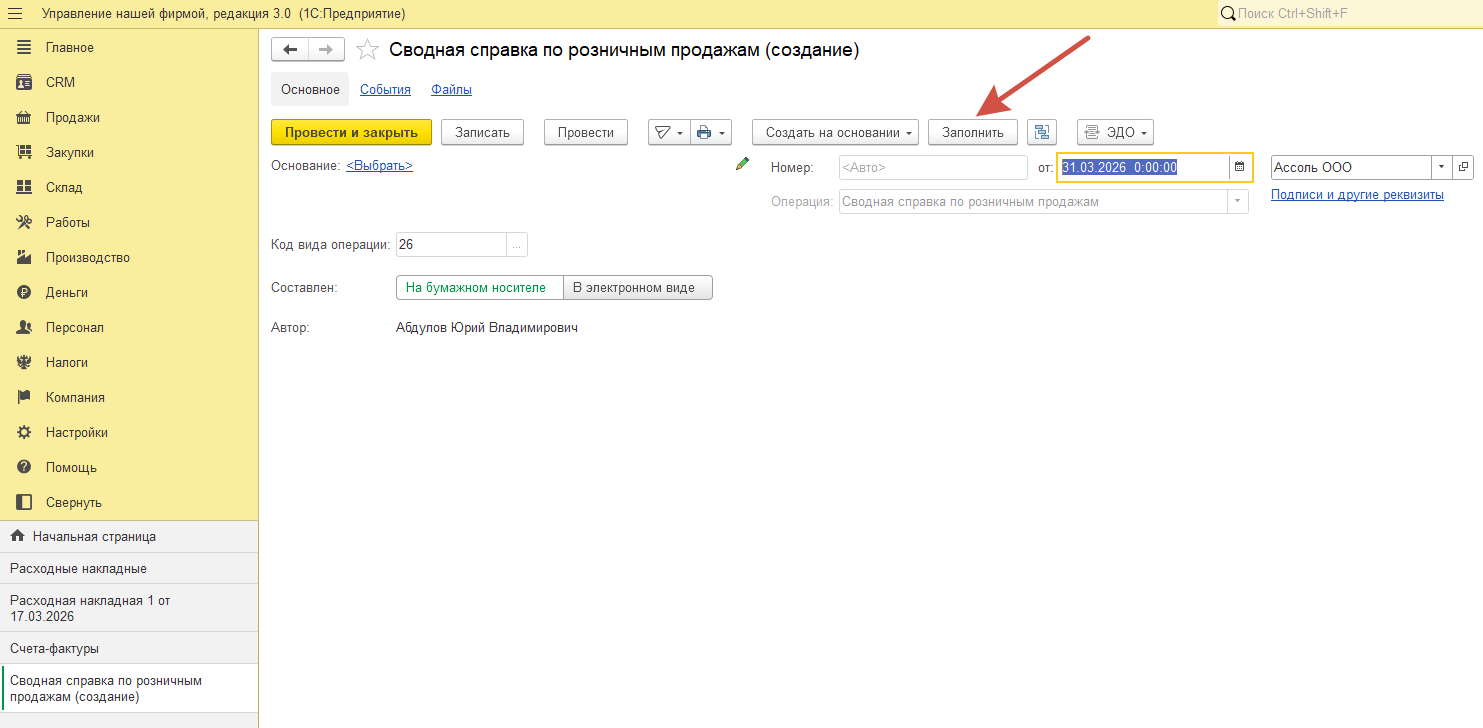Open calendar picker for document date
The image size is (1483, 728).
click(x=1240, y=167)
